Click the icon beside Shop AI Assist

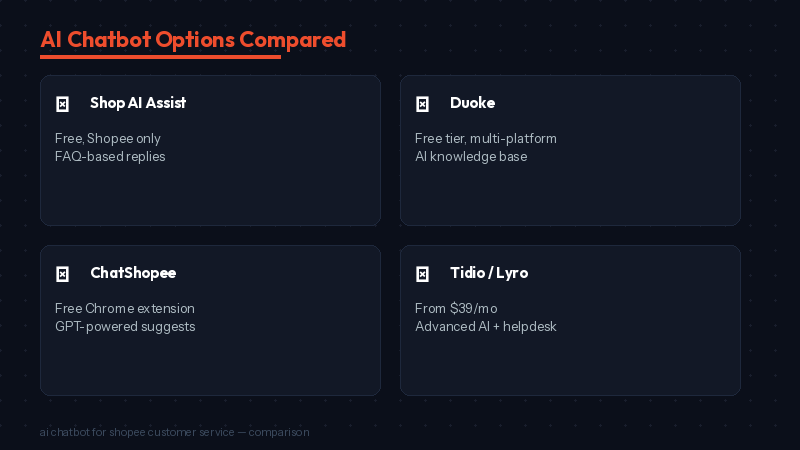pyautogui.click(x=62, y=104)
